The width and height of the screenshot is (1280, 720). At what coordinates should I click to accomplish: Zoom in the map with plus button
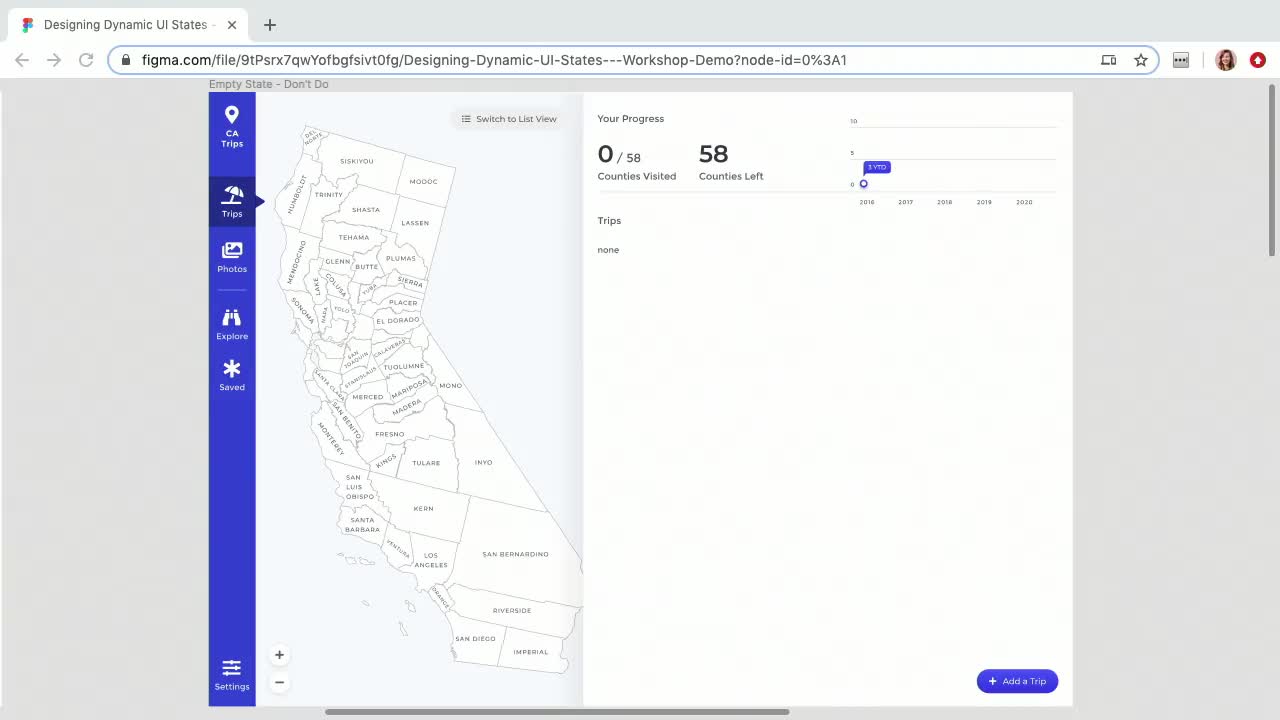(279, 655)
